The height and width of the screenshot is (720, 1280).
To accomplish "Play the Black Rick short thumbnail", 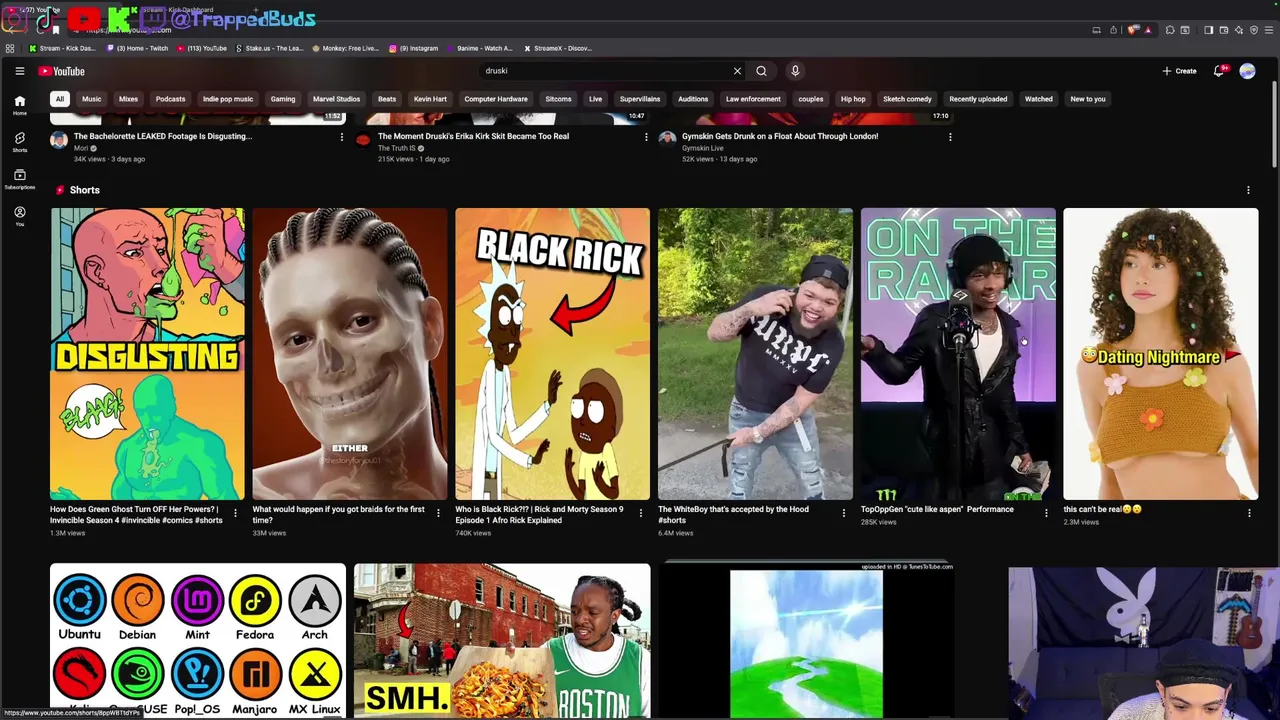I will coord(552,354).
